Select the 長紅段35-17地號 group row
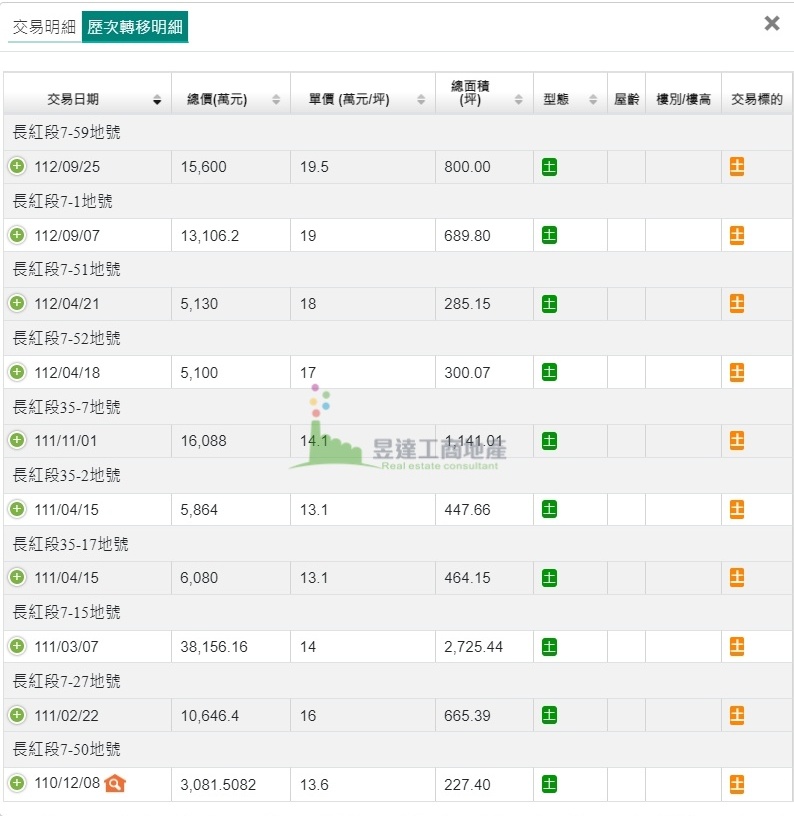This screenshot has height=816, width=794. click(398, 544)
